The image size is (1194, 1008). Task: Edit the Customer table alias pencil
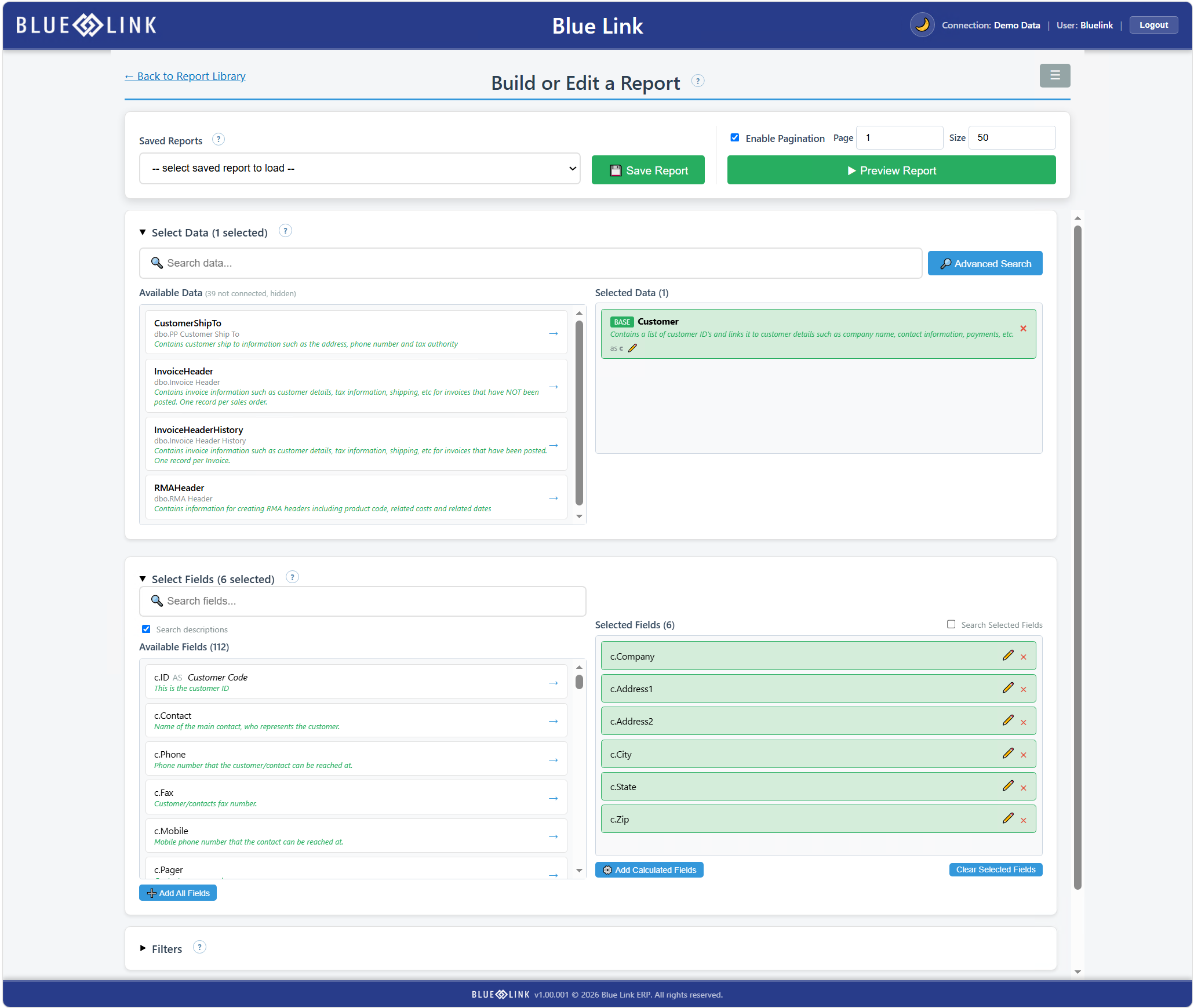632,348
